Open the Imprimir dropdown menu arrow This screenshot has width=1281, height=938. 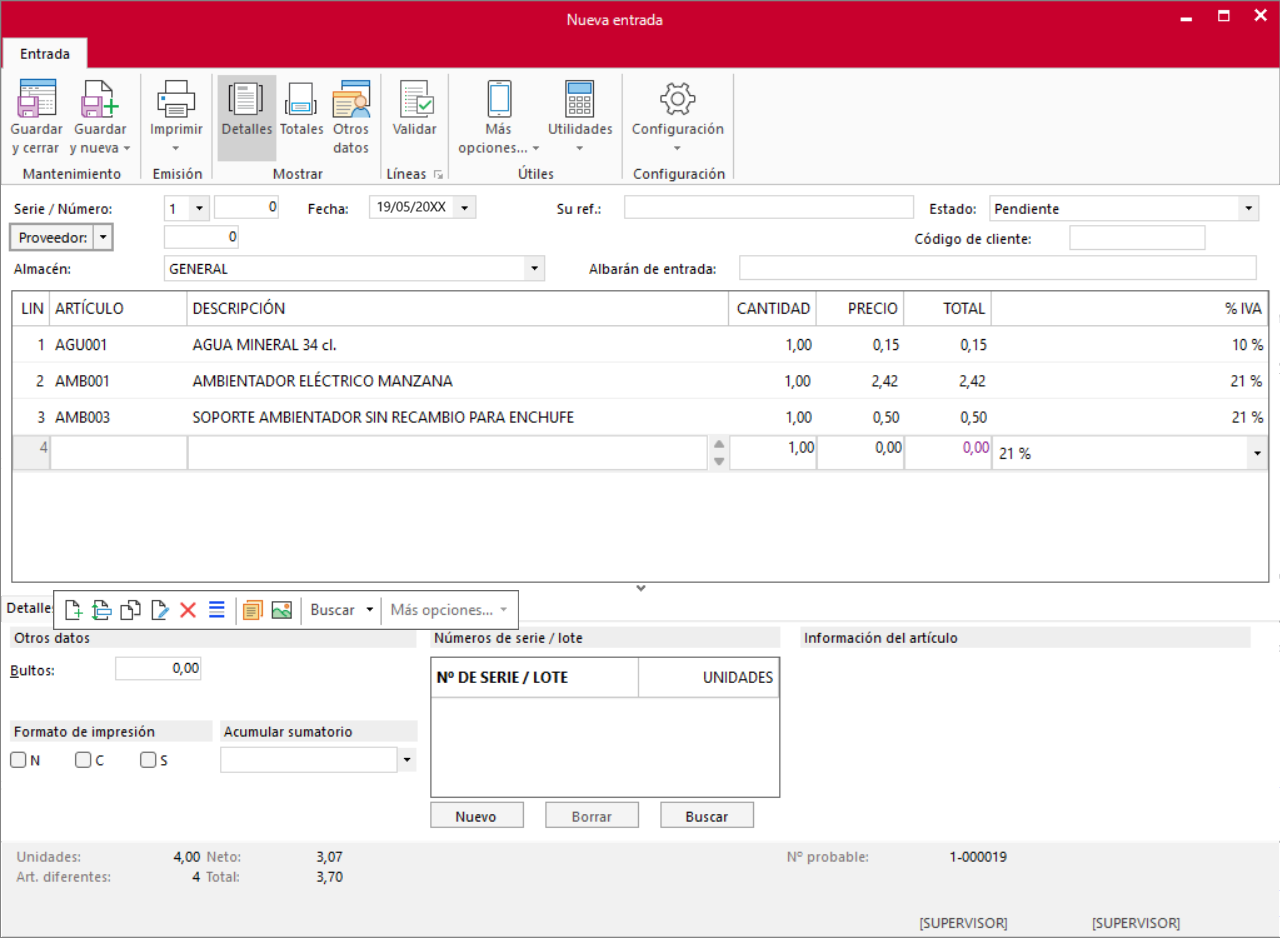(x=176, y=148)
